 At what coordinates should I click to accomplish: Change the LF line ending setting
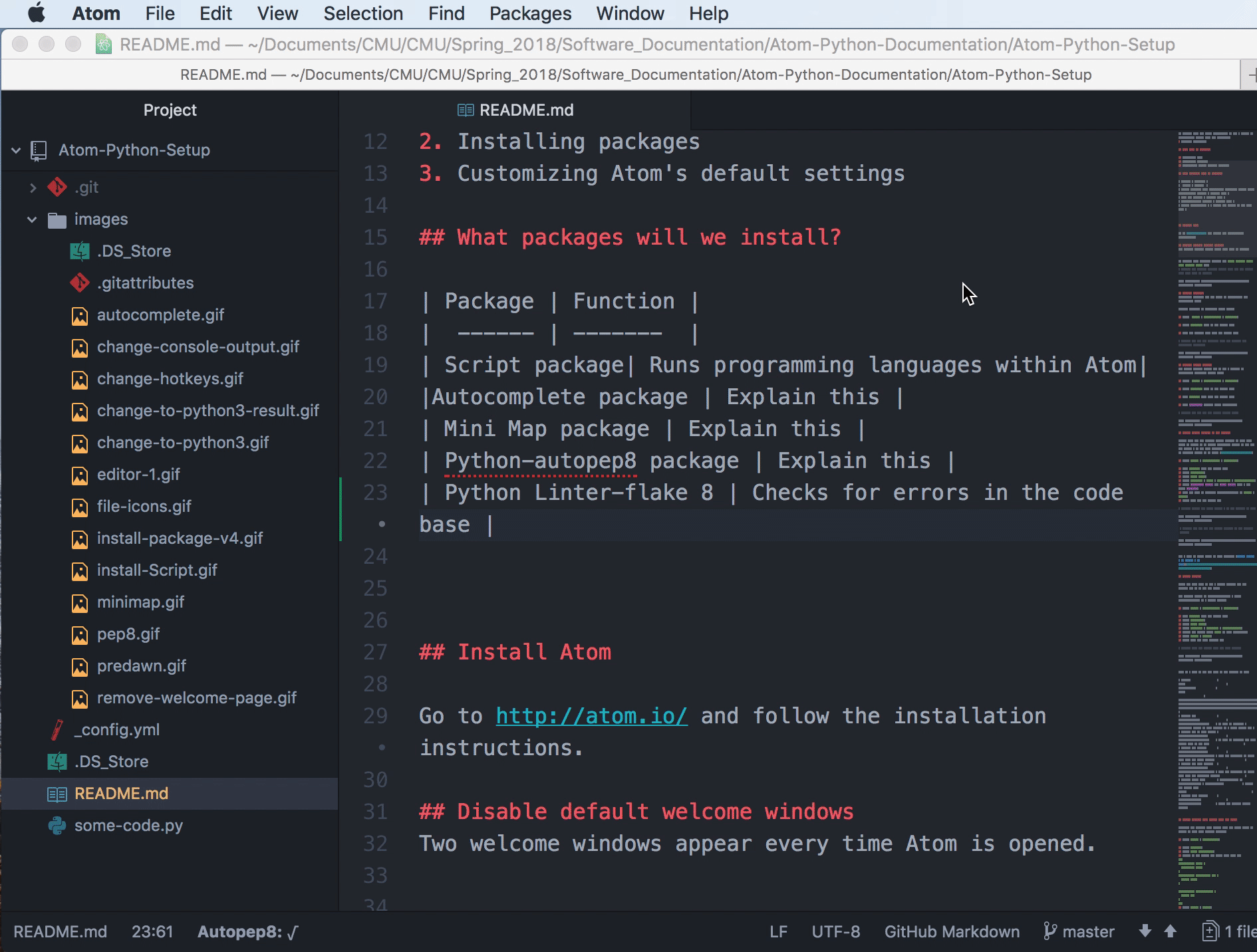click(x=778, y=932)
